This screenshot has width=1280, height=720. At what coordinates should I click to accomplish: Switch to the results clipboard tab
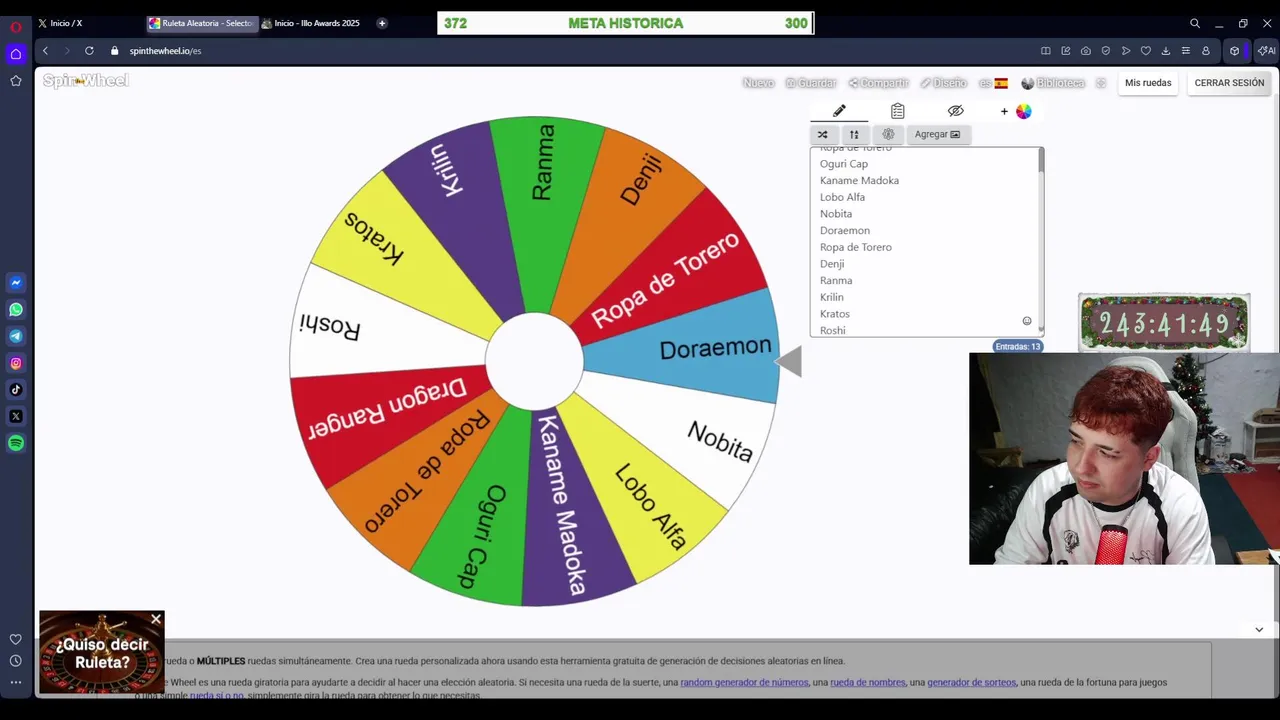click(x=897, y=111)
